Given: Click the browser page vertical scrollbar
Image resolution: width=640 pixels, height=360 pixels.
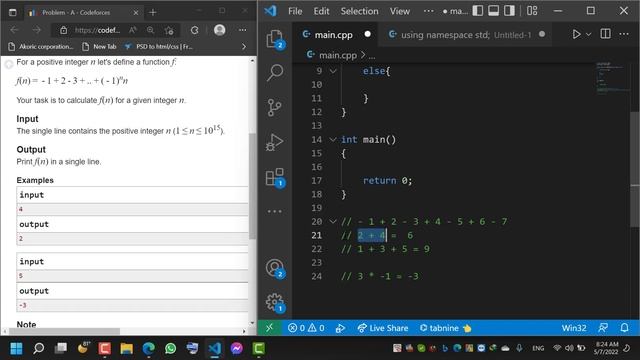Looking at the screenshot, I should click(253, 186).
